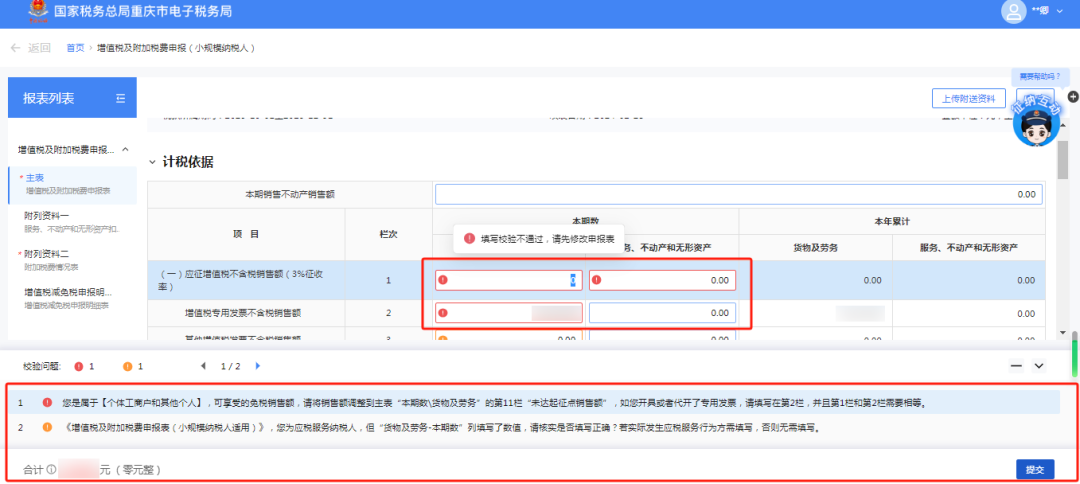Minimize the validation panel with dash icon
The width and height of the screenshot is (1080, 484).
point(1016,366)
